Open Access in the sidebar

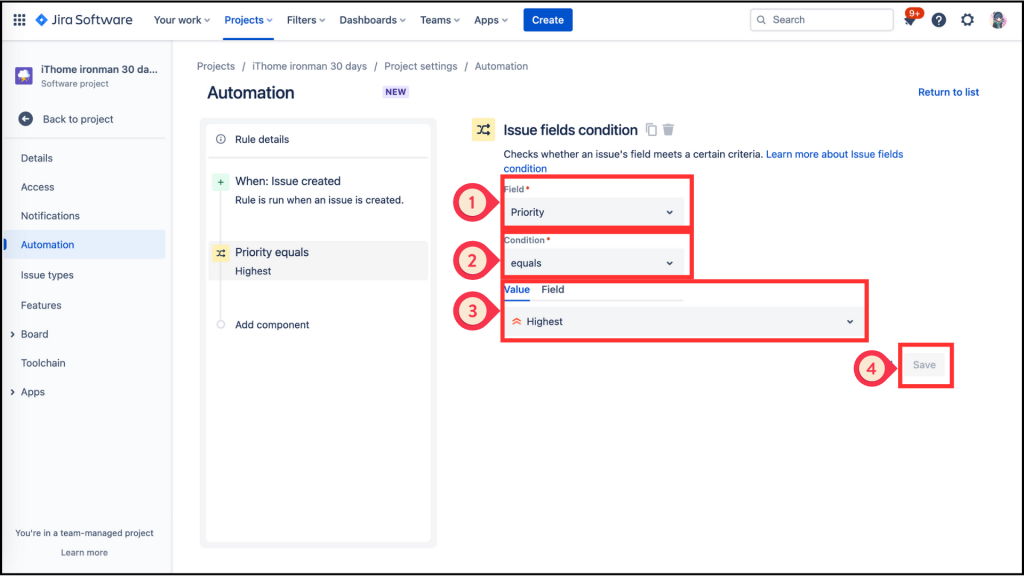tap(37, 187)
